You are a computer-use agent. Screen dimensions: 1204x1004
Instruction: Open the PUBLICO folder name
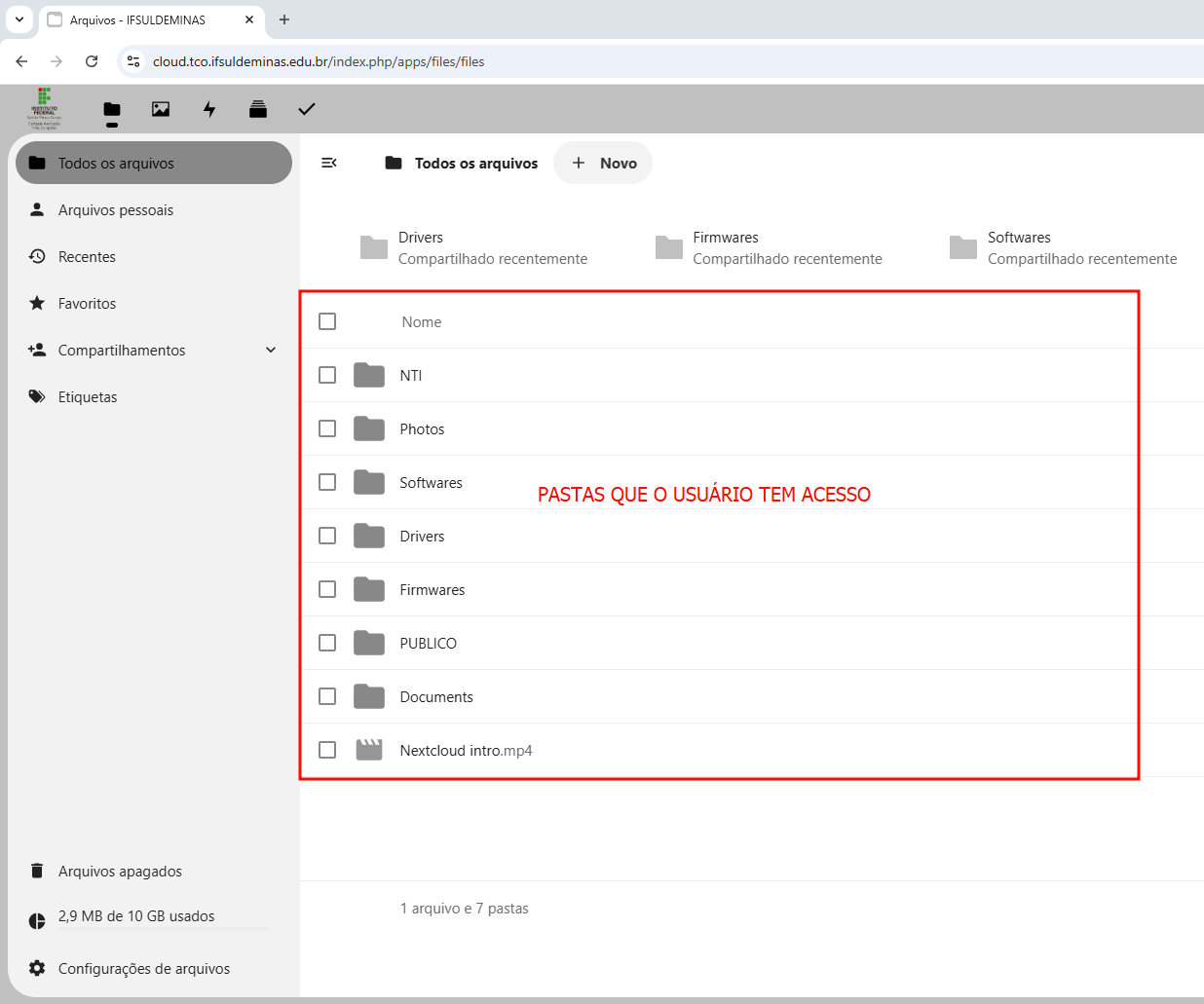point(428,643)
